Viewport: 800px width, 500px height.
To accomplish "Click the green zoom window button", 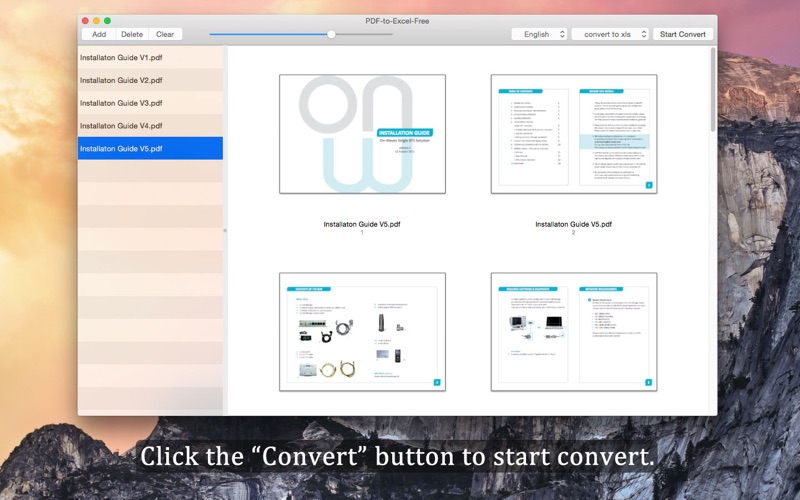I will pos(107,21).
